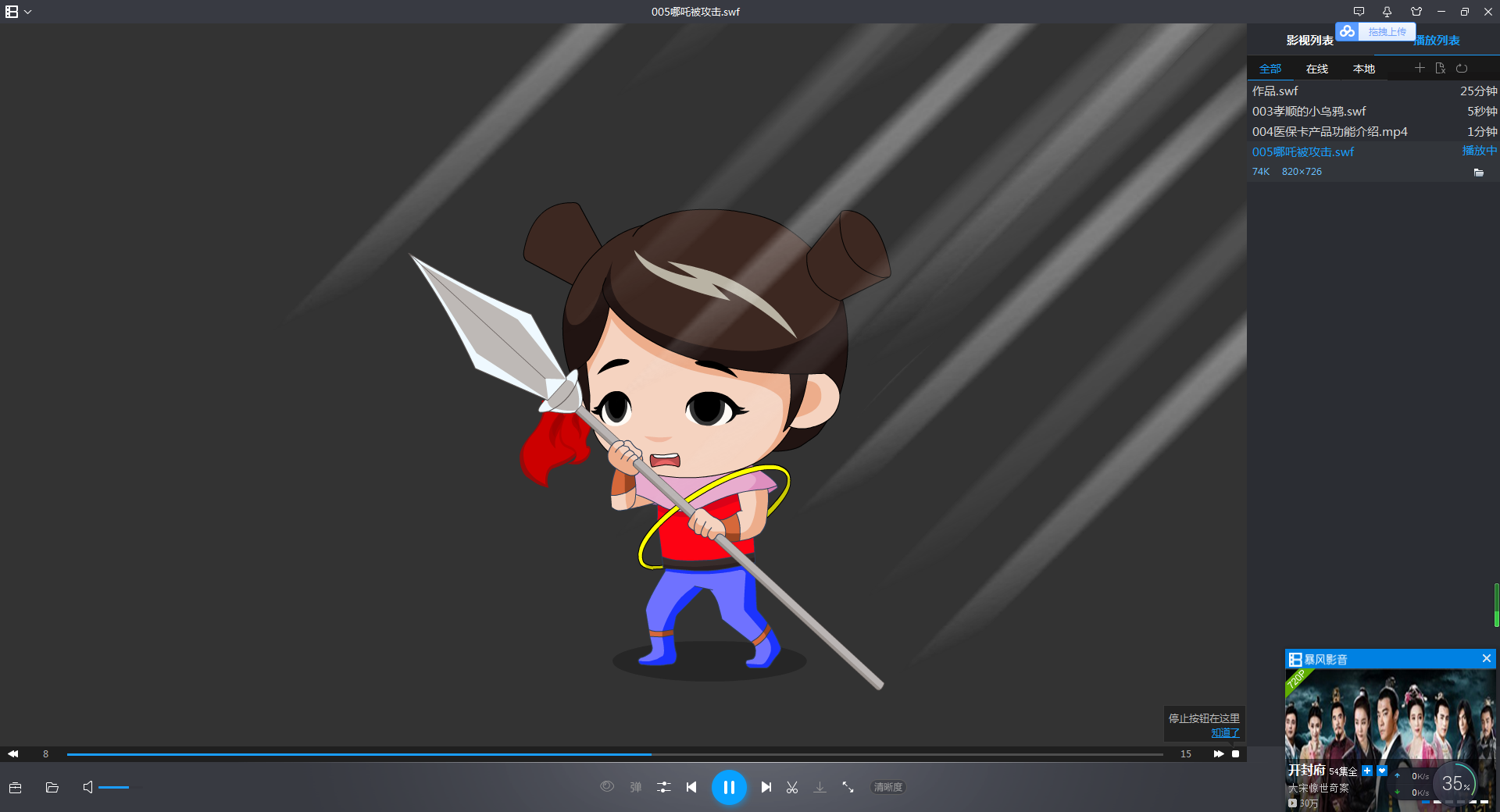Image resolution: width=1500 pixels, height=812 pixels.
Task: Open the 清晰度 quality selector
Action: (x=888, y=787)
